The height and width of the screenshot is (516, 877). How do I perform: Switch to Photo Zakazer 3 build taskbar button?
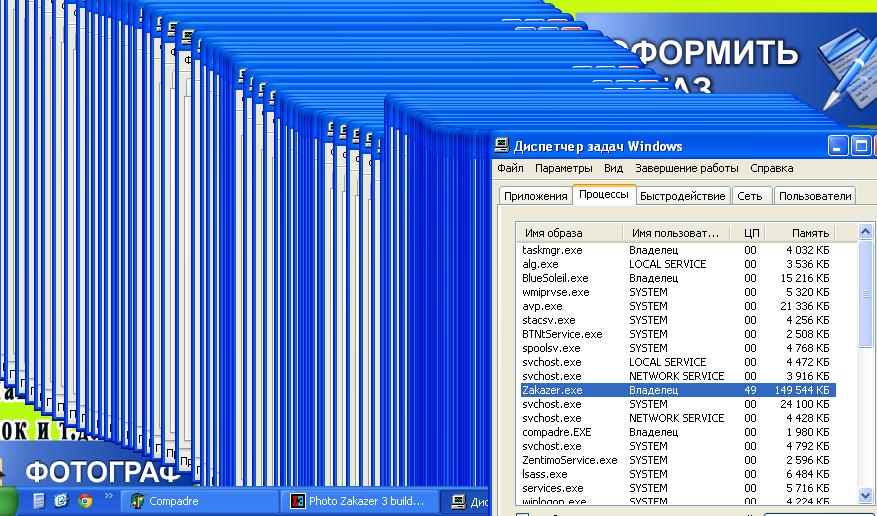pyautogui.click(x=360, y=501)
